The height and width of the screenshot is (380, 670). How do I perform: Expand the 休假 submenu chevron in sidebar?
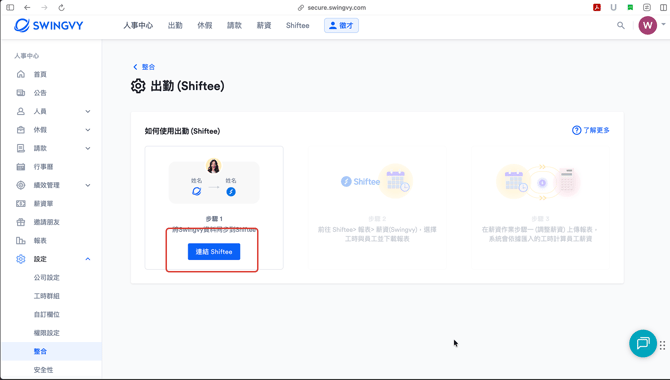click(x=88, y=130)
